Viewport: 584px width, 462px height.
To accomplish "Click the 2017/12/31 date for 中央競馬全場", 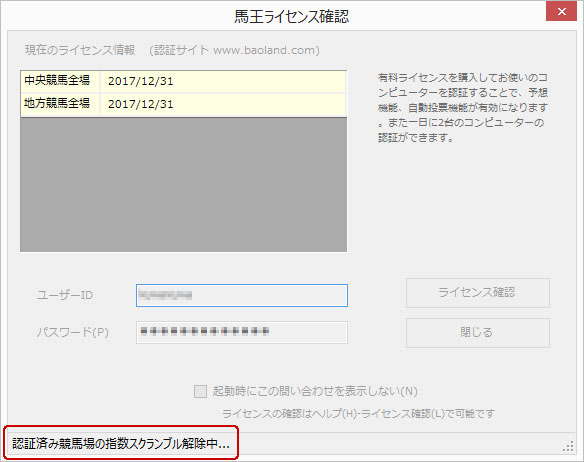I will click(x=141, y=81).
